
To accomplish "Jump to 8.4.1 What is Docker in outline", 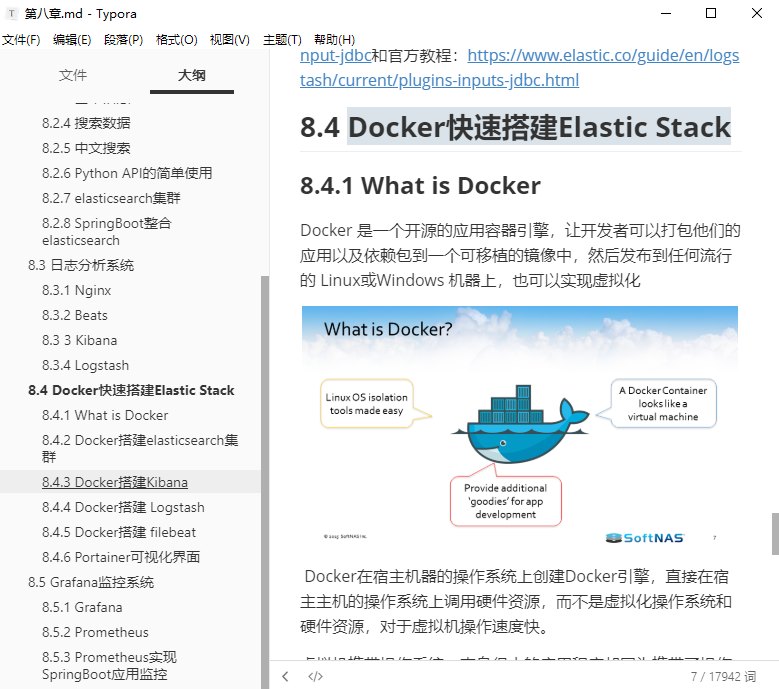I will point(105,415).
